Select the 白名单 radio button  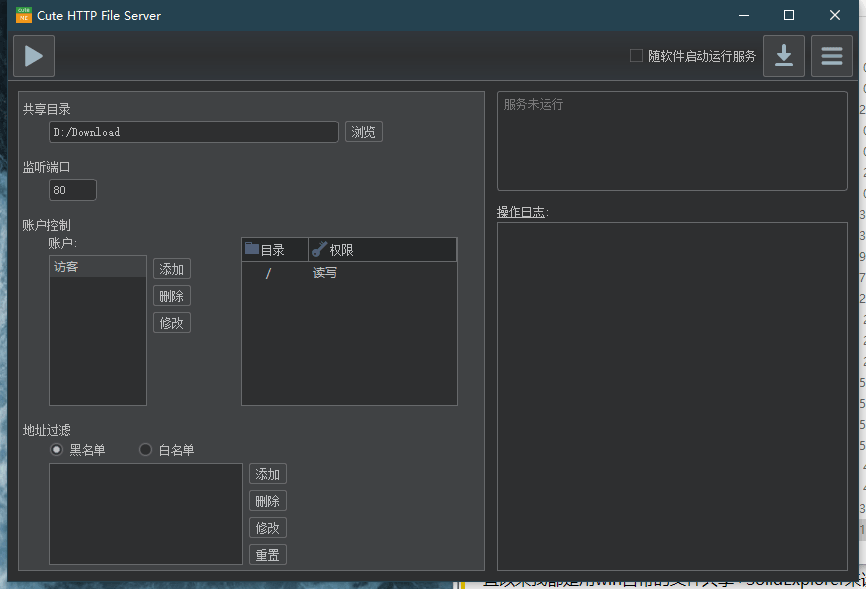pyautogui.click(x=145, y=450)
